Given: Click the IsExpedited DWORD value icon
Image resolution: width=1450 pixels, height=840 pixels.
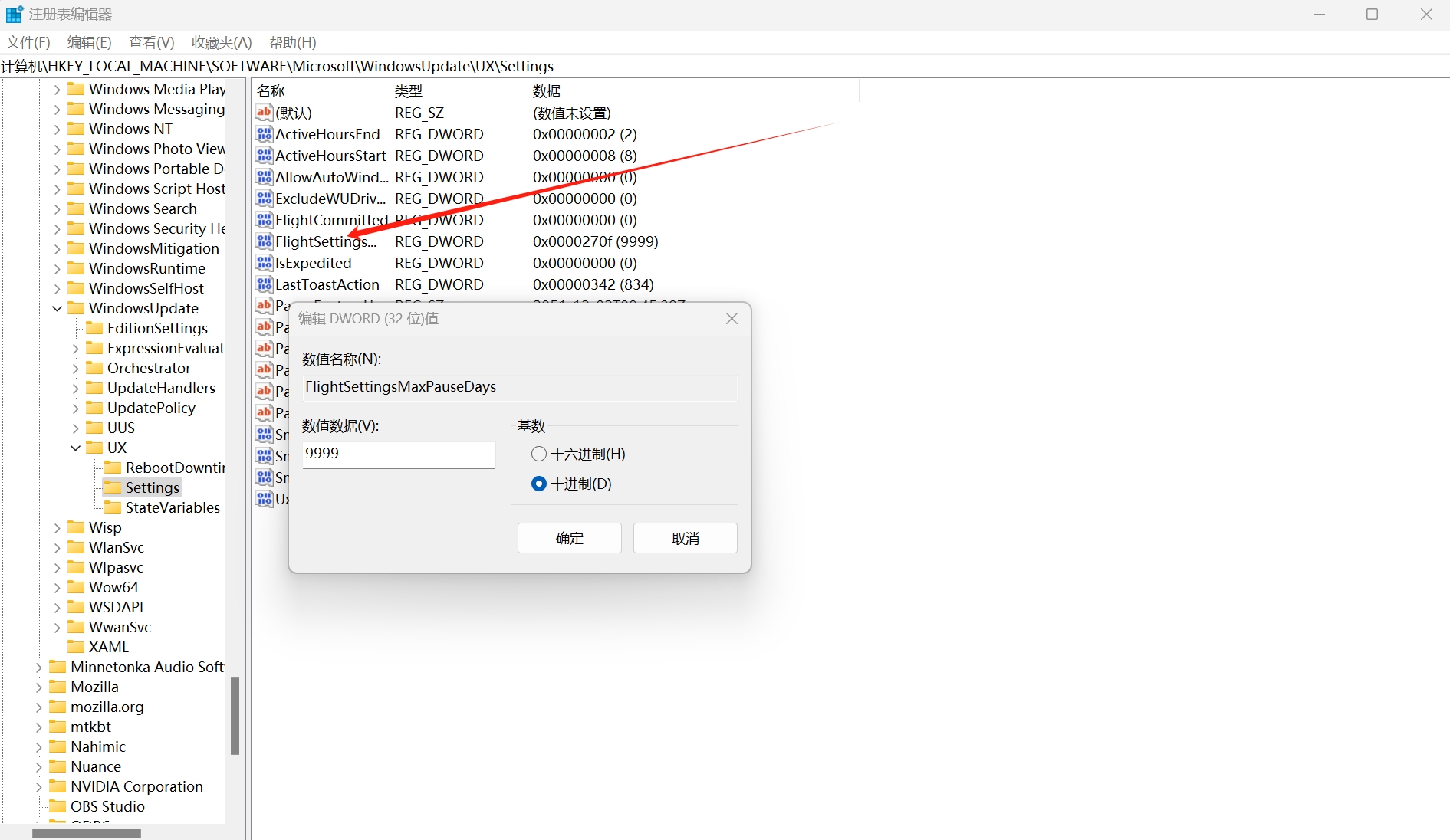Looking at the screenshot, I should (265, 264).
